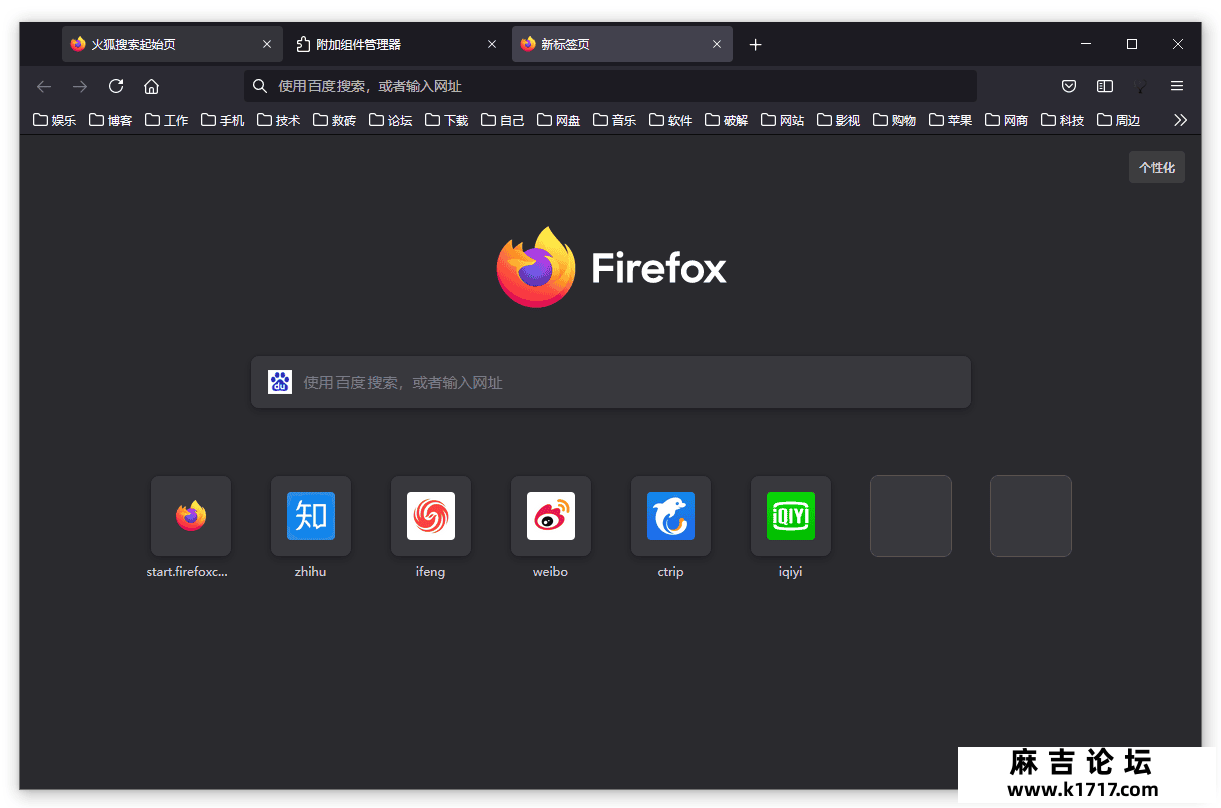This screenshot has width=1221, height=808.
Task: Open the 自己 bookmark folder
Action: [502, 120]
